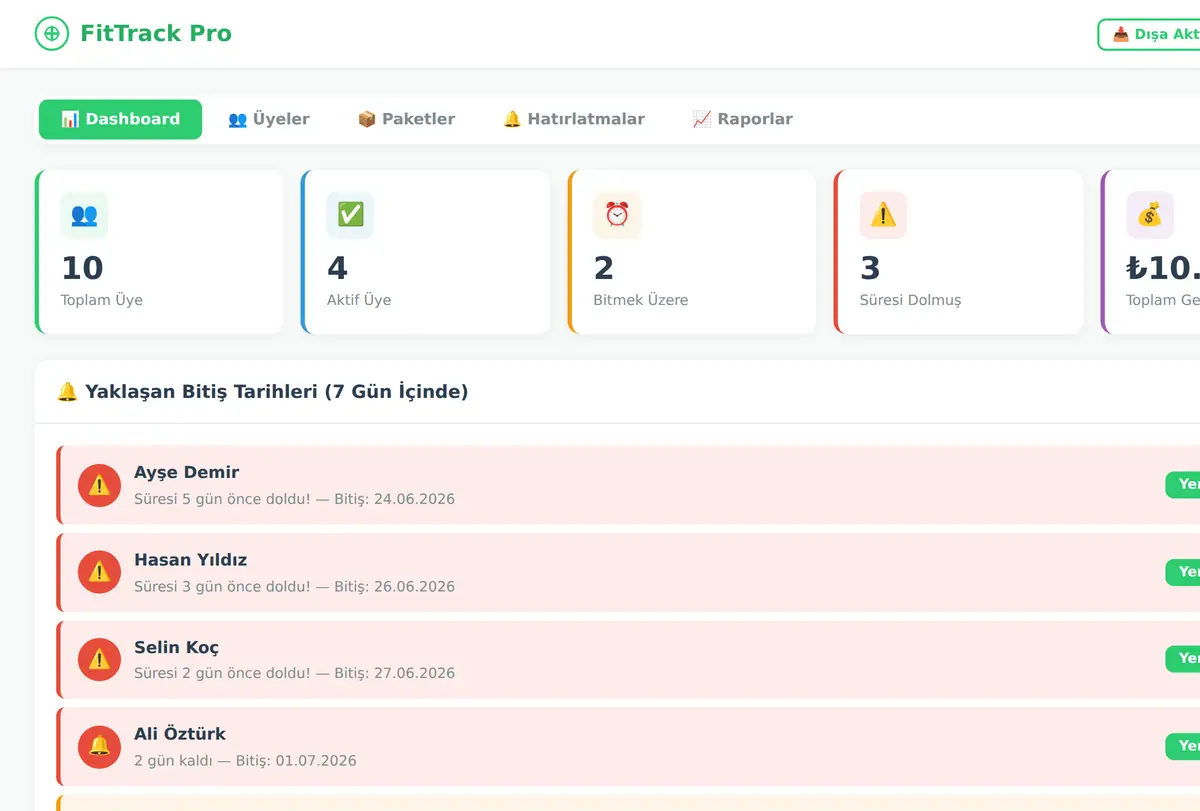This screenshot has height=811, width=1200.
Task: Click the Süresi Dolmuş label
Action: point(910,300)
